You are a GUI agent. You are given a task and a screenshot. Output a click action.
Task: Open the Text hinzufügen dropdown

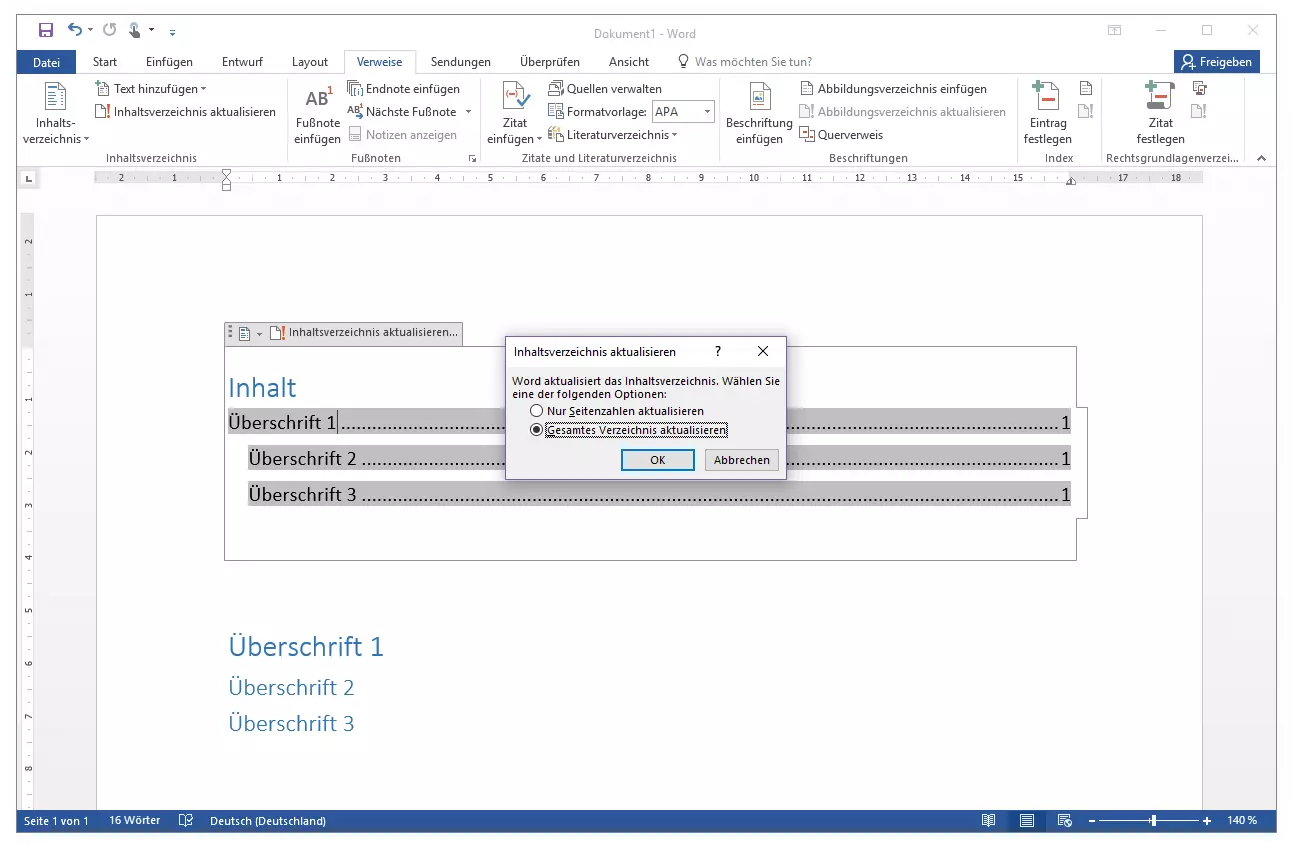pos(151,89)
